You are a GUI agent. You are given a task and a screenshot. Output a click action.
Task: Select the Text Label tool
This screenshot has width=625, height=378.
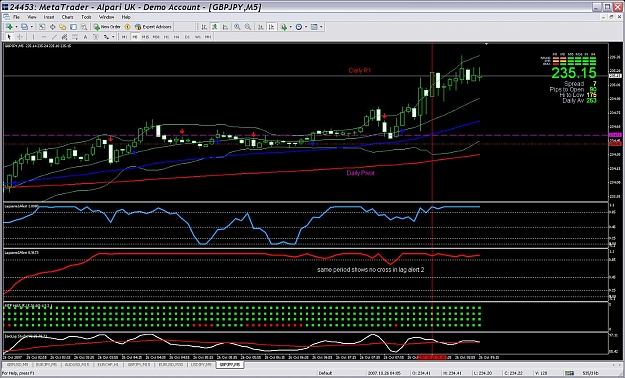[x=96, y=37]
